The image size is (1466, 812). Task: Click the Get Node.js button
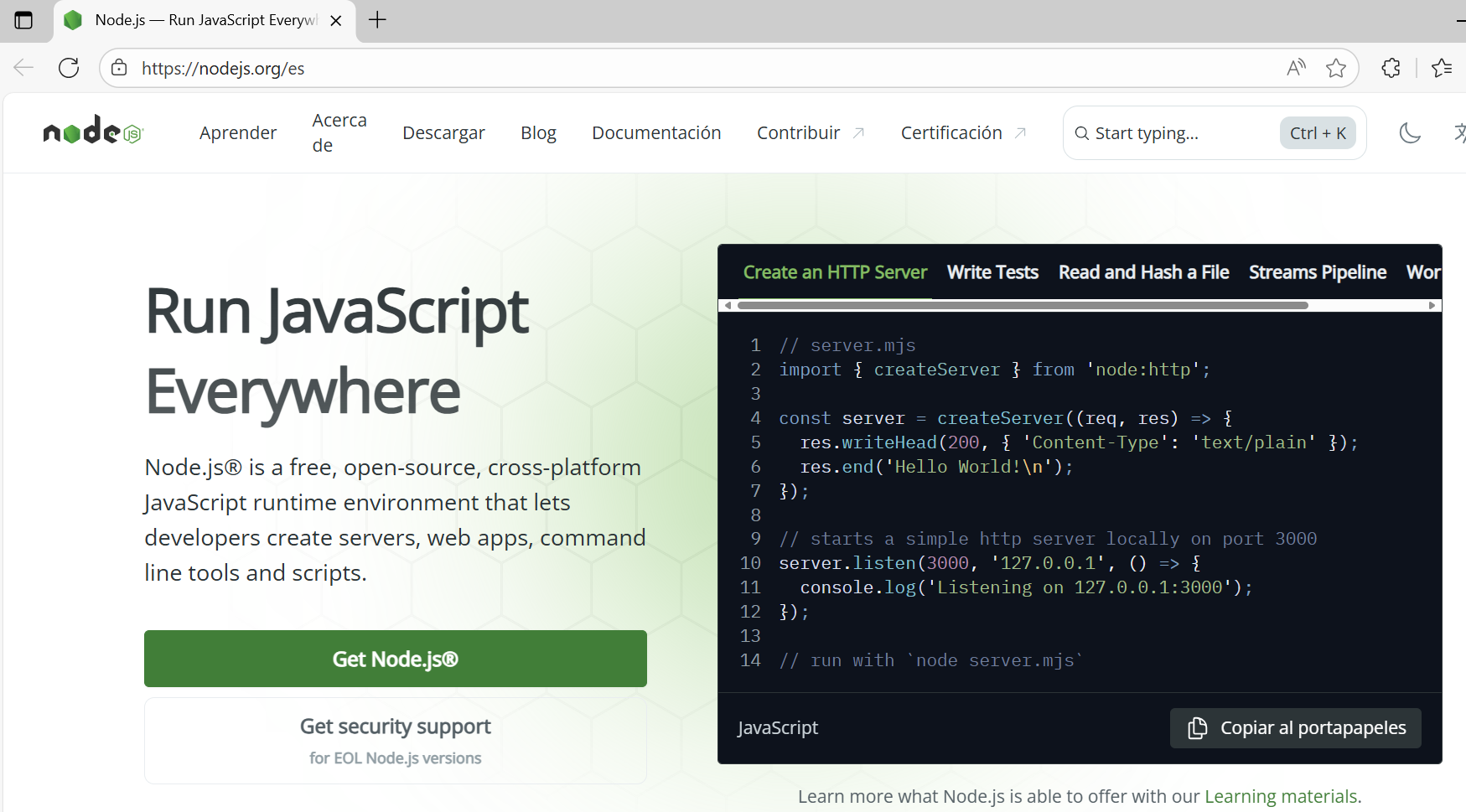tap(395, 659)
